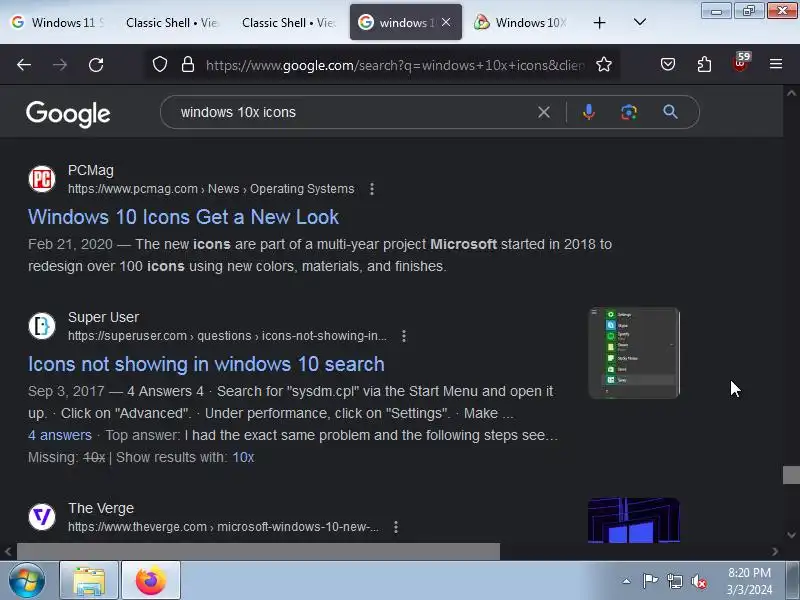This screenshot has width=800, height=600.
Task: Open the tracking protection shield icon
Action: tap(160, 64)
